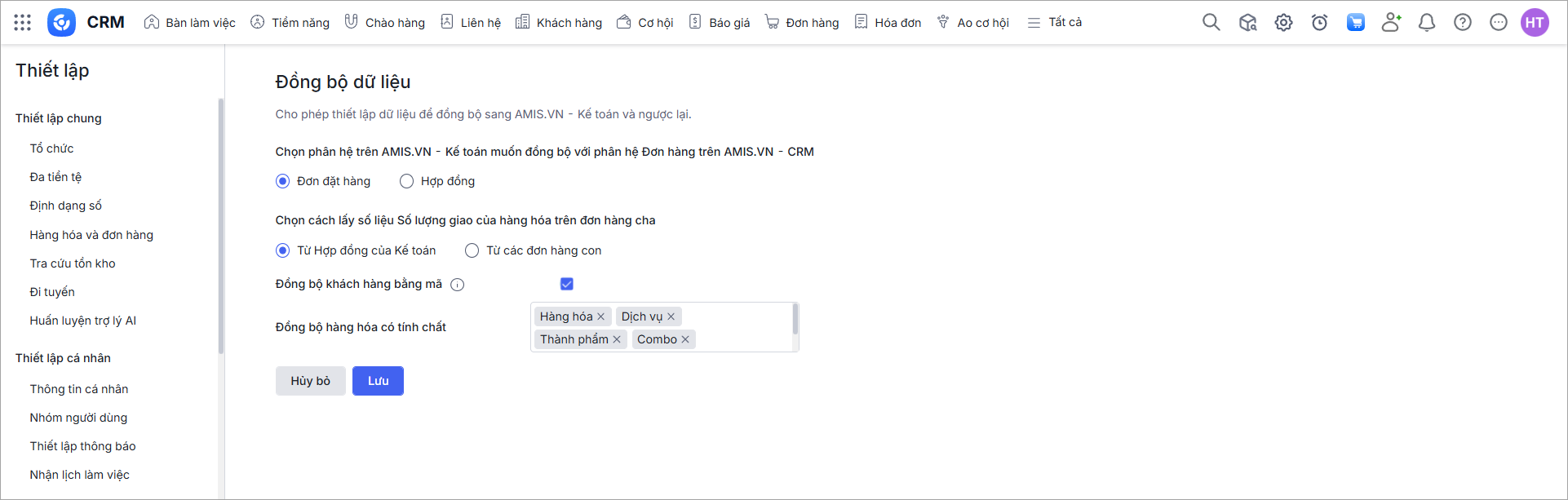Select Từ các đơn hàng con option
Image resolution: width=1568 pixels, height=500 pixels.
click(534, 250)
